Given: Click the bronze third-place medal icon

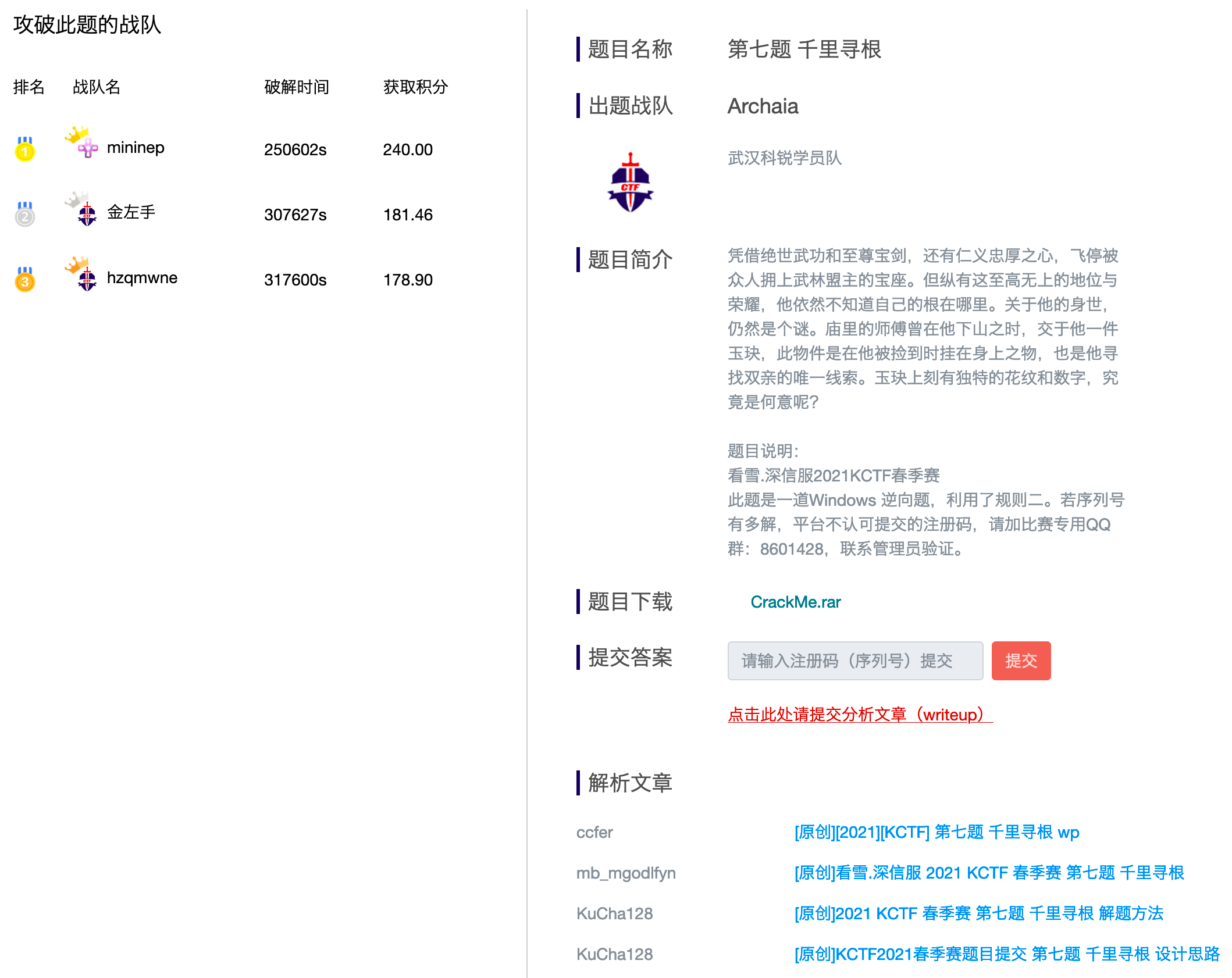Looking at the screenshot, I should (x=24, y=280).
